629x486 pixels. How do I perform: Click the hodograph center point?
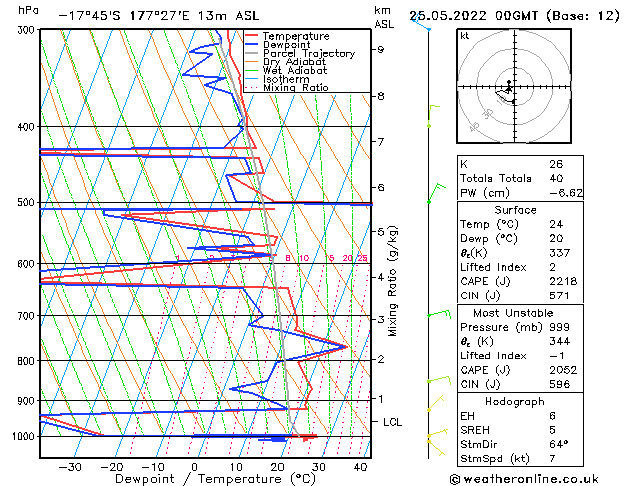[x=514, y=87]
